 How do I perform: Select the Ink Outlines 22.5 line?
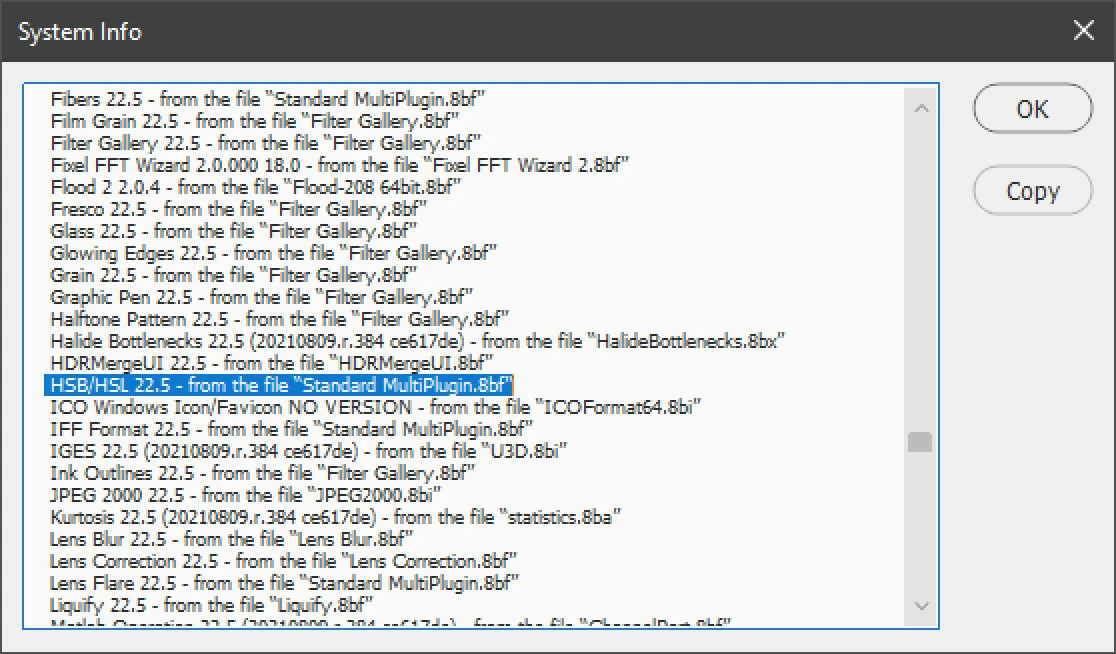click(263, 473)
